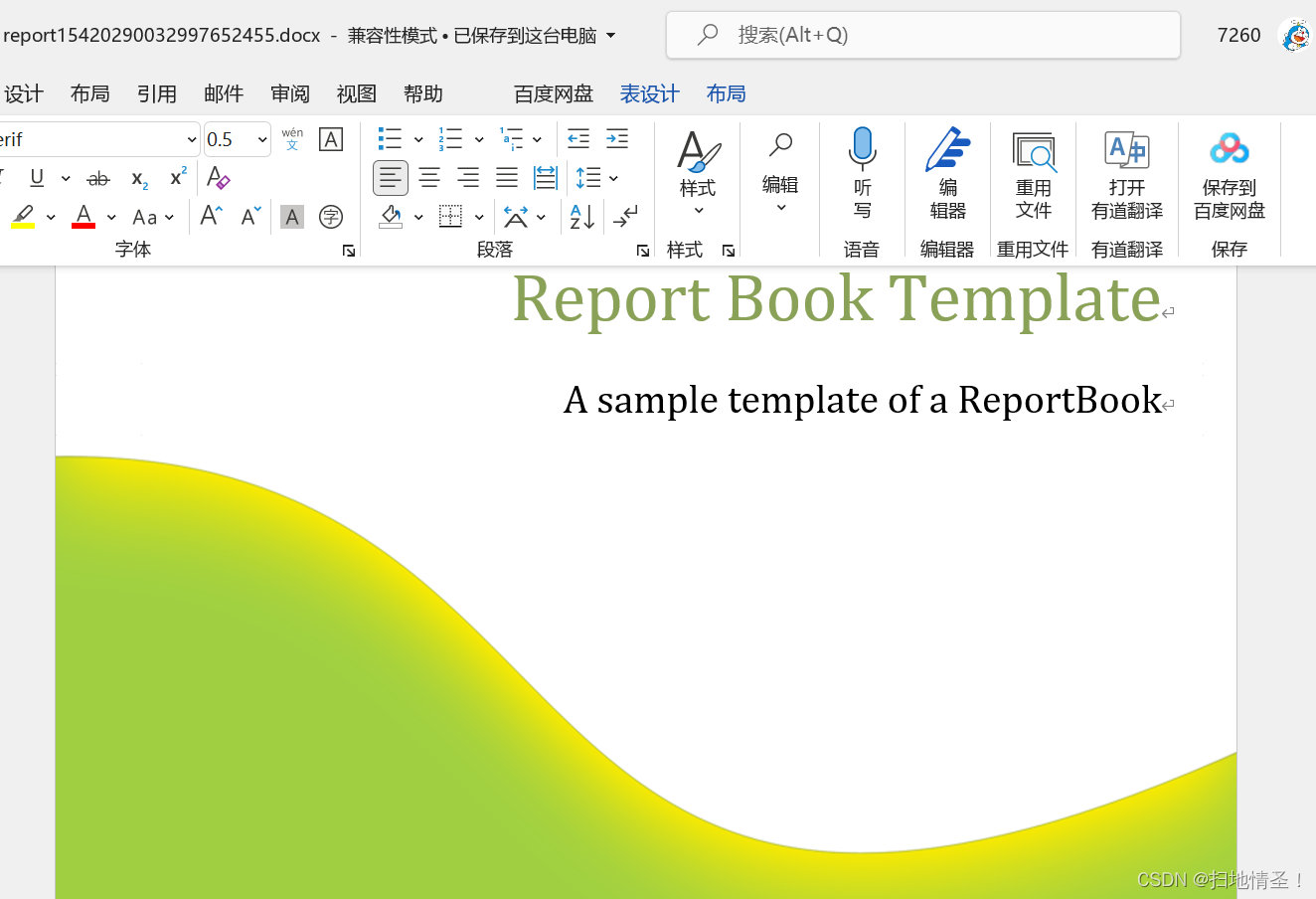
Task: Insert a numbered list
Action: 450,139
